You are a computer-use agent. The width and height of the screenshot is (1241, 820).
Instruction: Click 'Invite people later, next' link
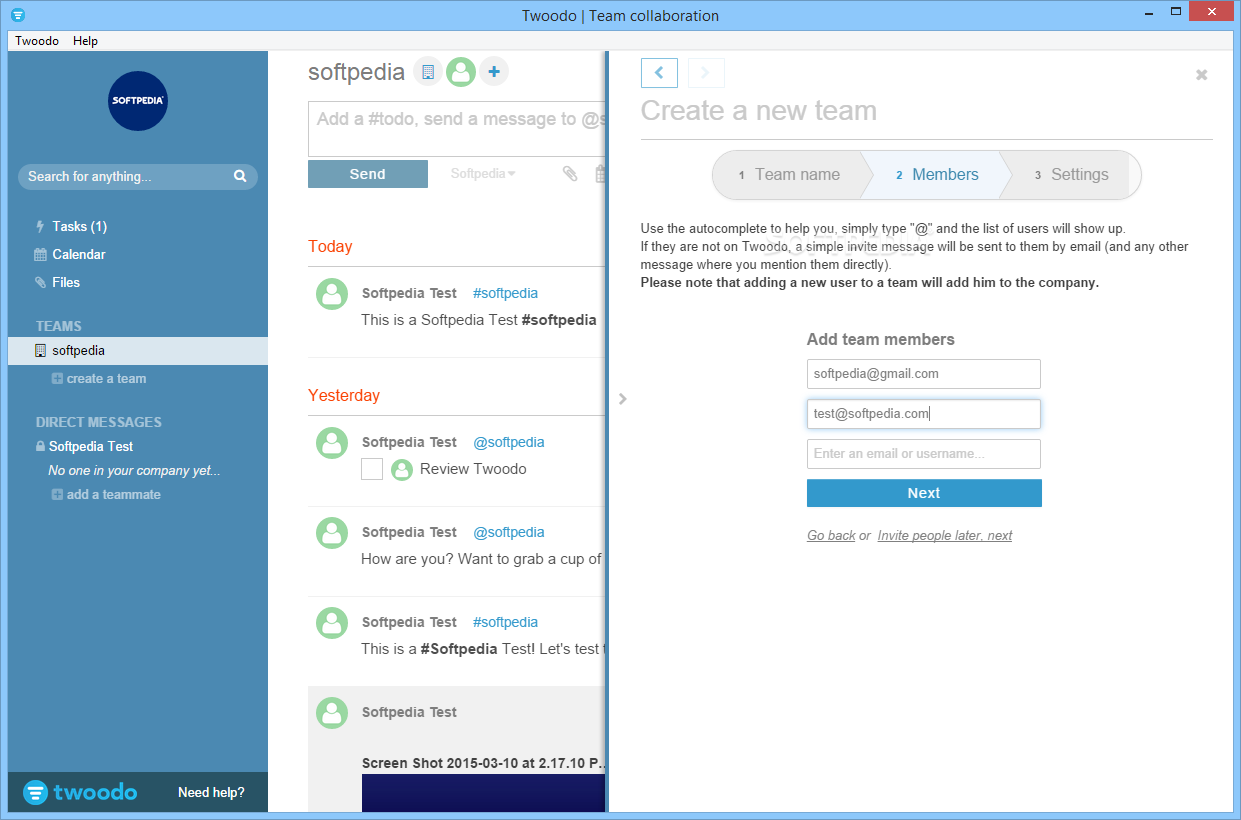(945, 536)
